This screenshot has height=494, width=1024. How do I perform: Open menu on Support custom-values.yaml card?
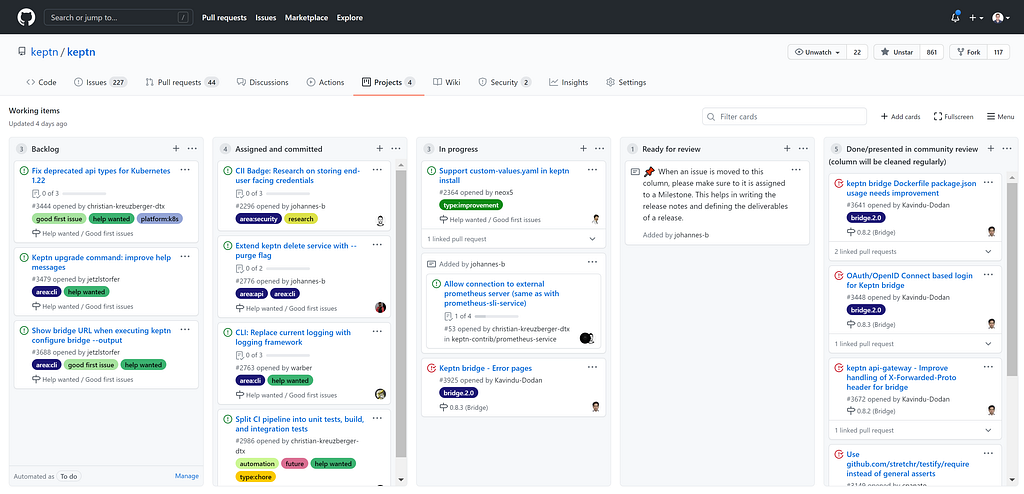592,170
